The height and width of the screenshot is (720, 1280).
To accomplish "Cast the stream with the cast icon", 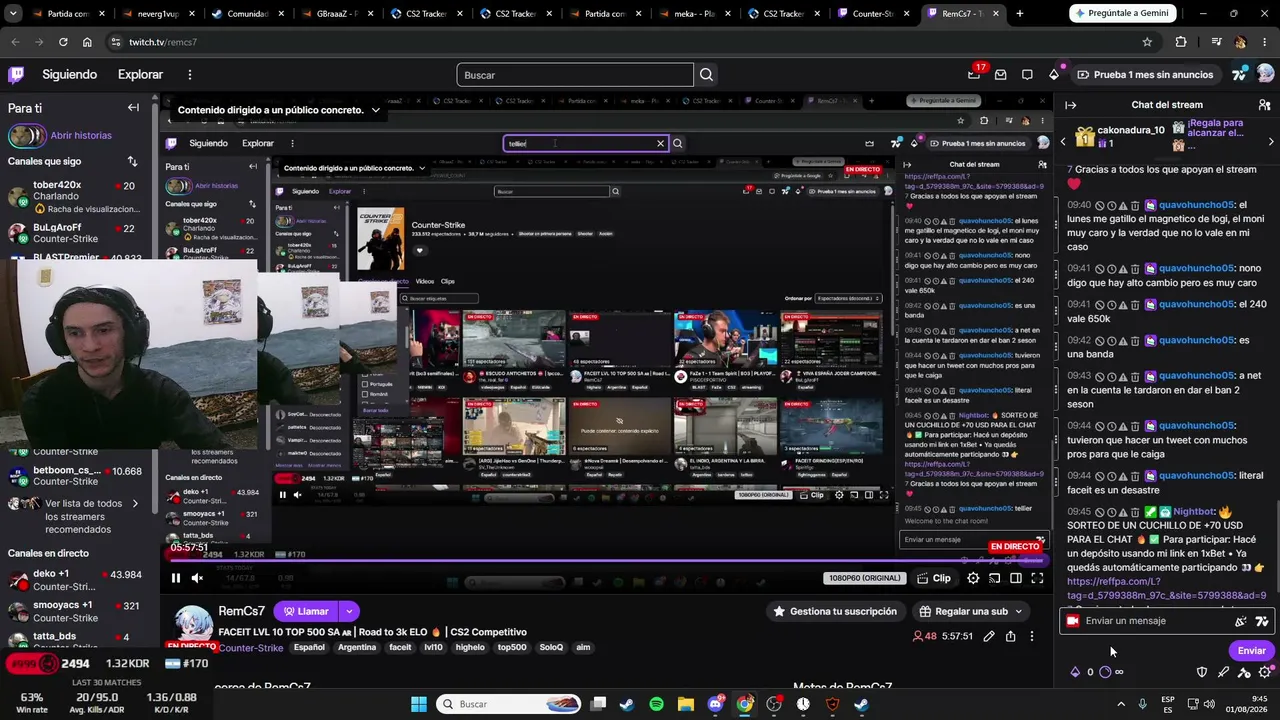I will pos(995,578).
